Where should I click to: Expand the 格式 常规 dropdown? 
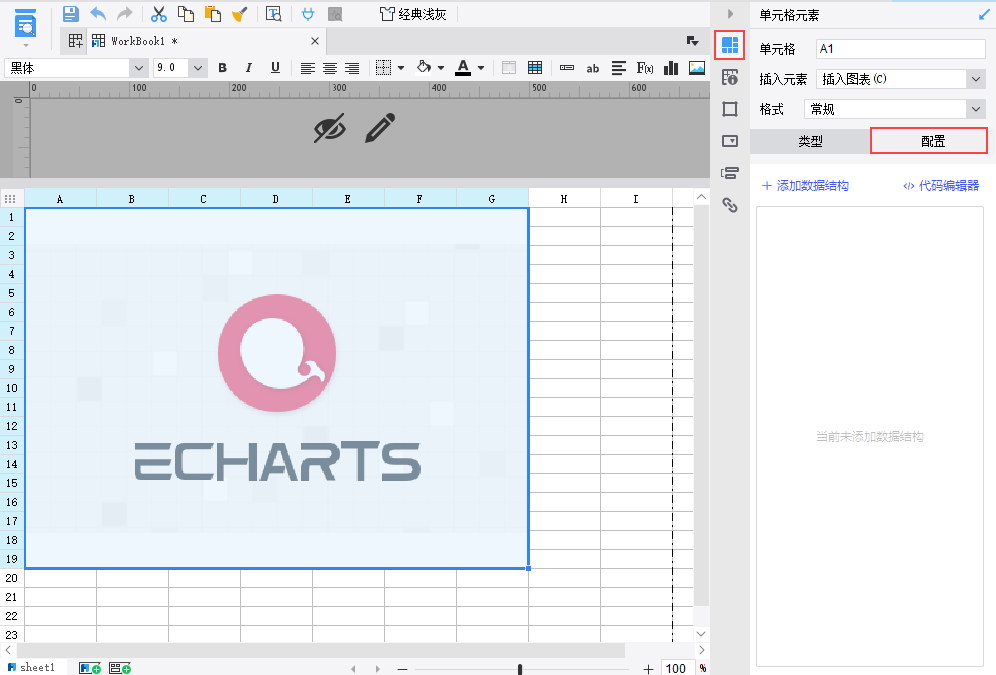(x=976, y=109)
